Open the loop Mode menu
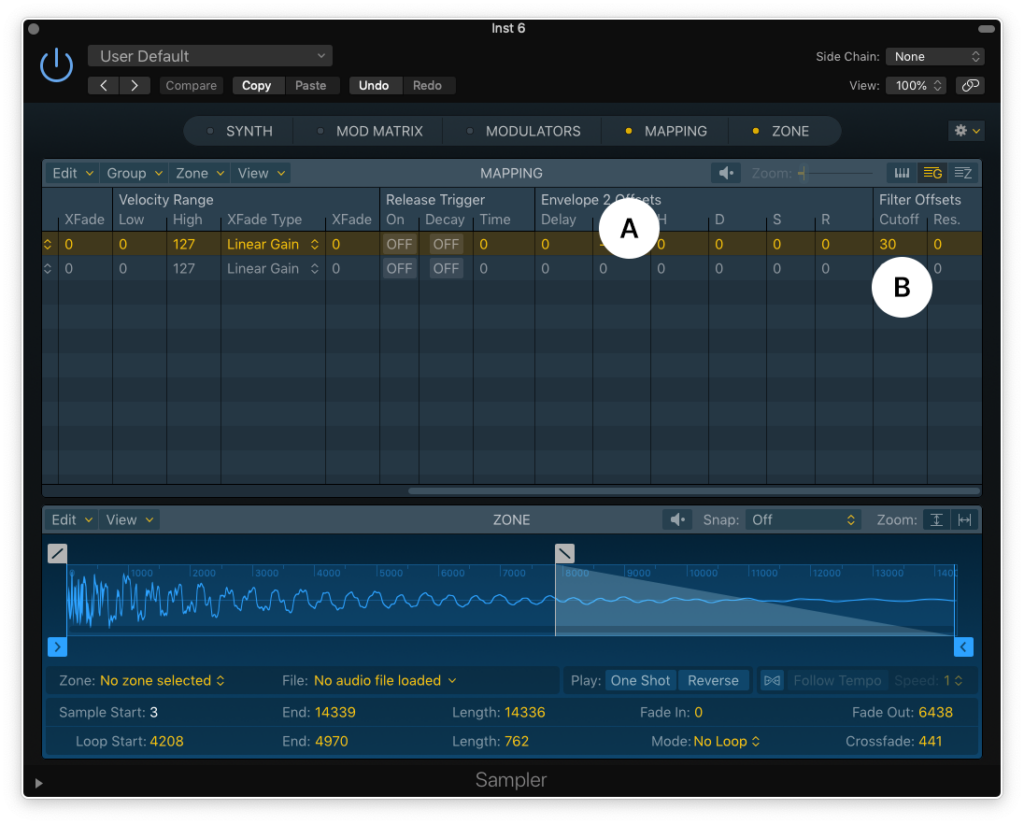 727,741
